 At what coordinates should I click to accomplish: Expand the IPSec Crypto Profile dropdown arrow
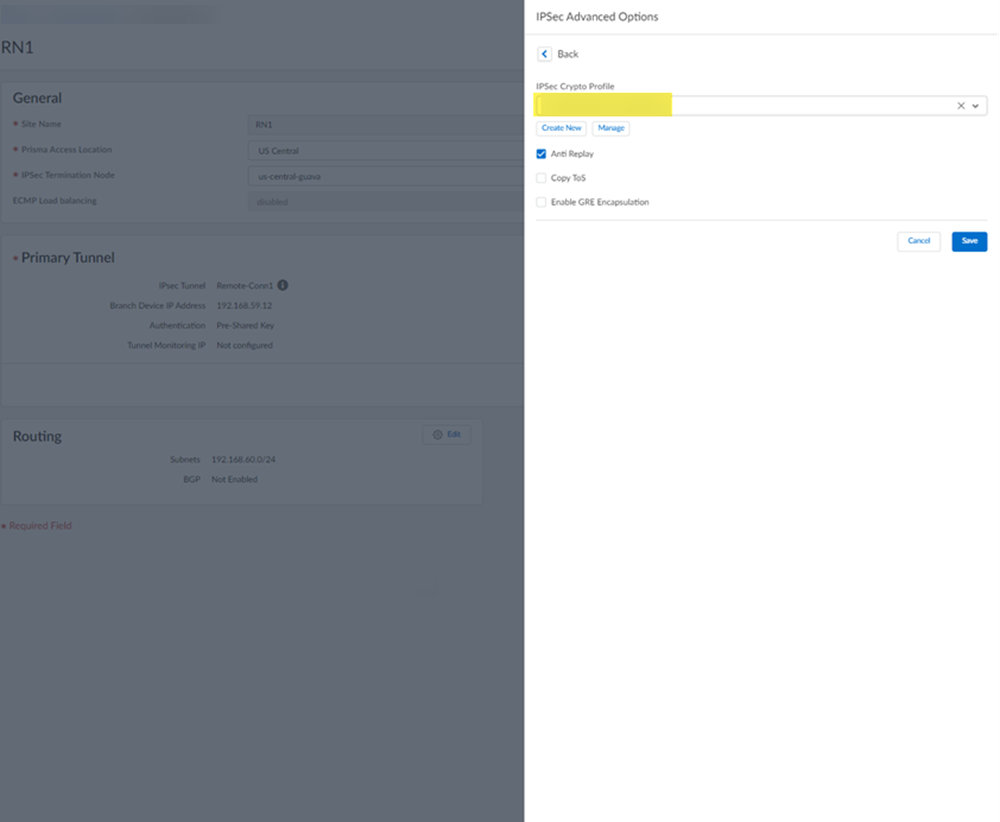click(x=975, y=106)
